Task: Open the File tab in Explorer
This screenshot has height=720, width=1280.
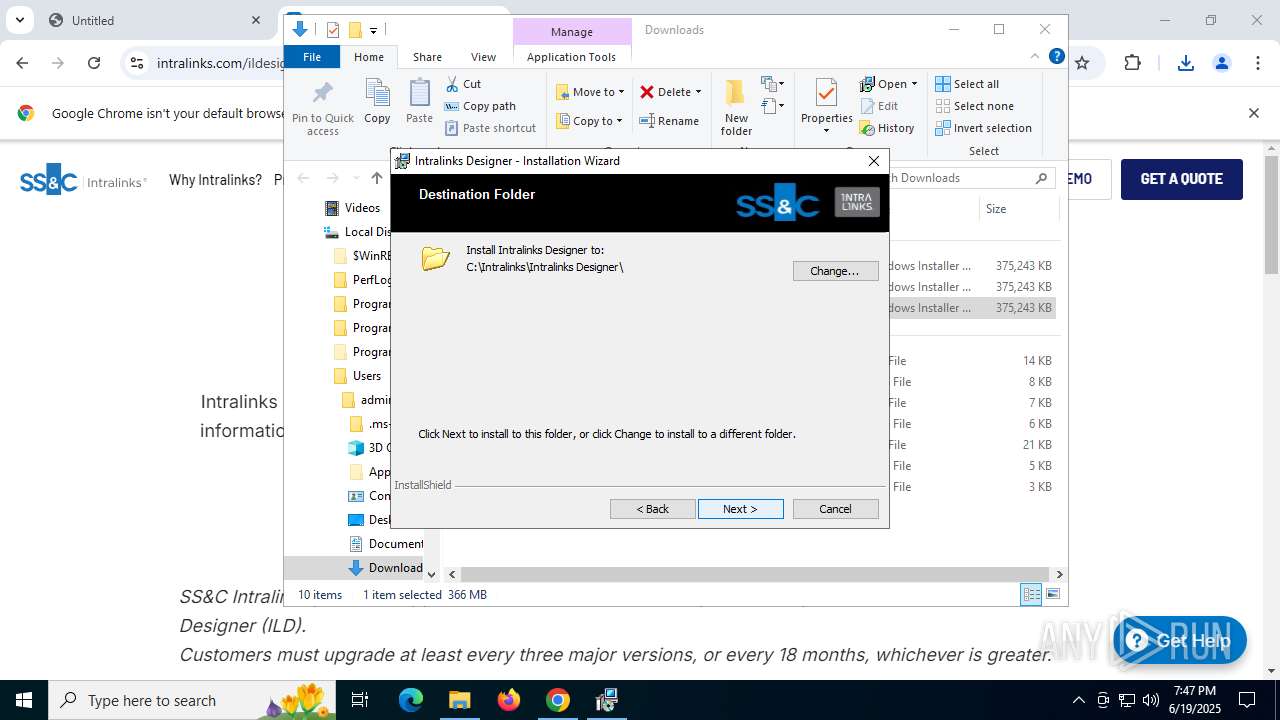Action: click(312, 57)
